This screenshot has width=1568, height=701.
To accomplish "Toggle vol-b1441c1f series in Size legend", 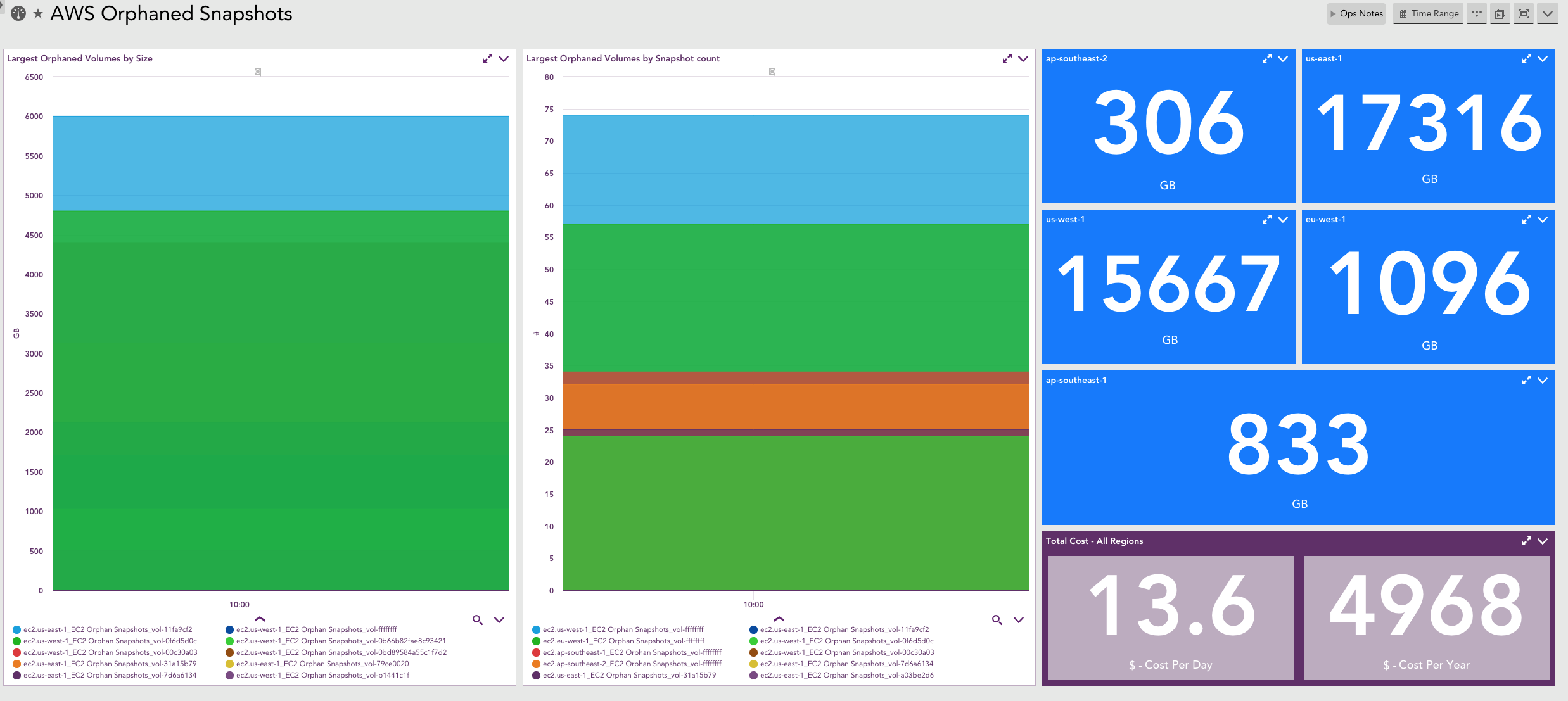I will [x=317, y=675].
